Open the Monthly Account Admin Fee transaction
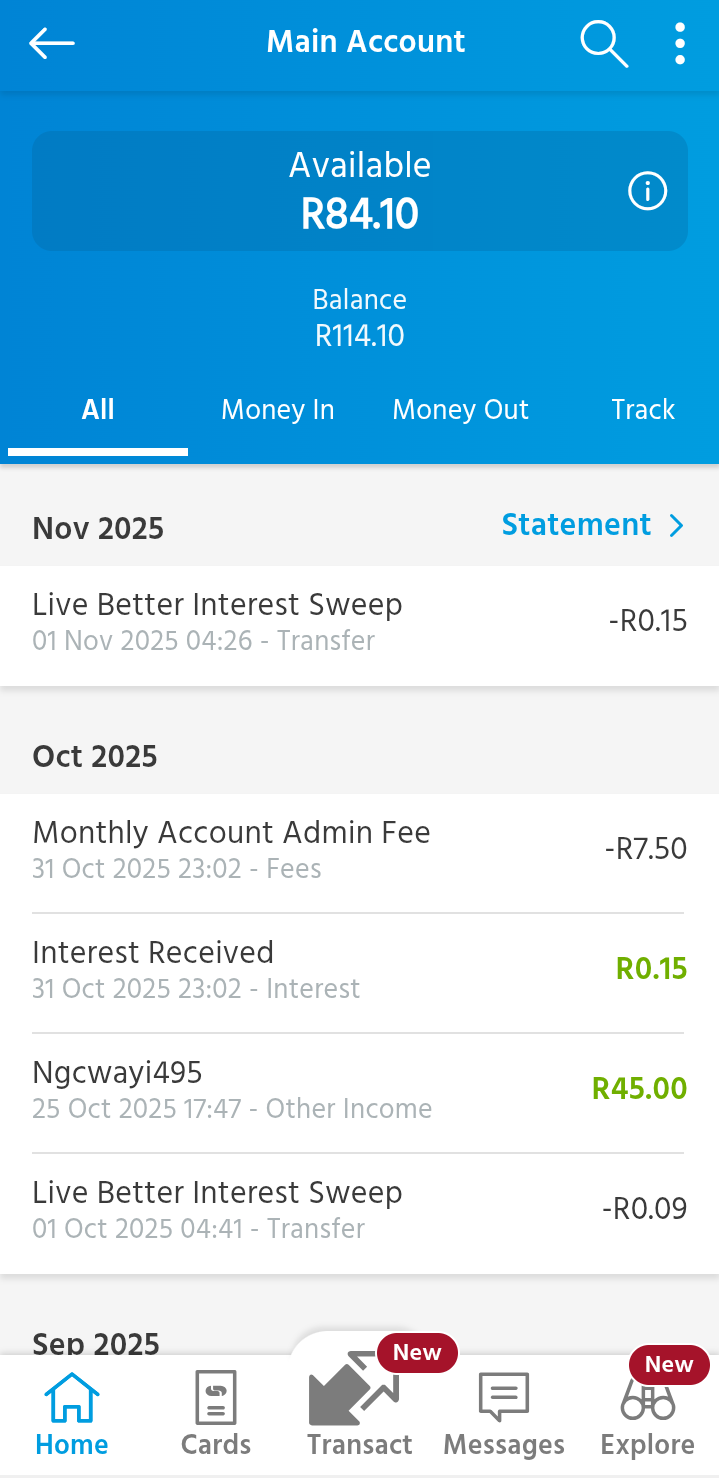The height and width of the screenshot is (1478, 719). pos(360,847)
